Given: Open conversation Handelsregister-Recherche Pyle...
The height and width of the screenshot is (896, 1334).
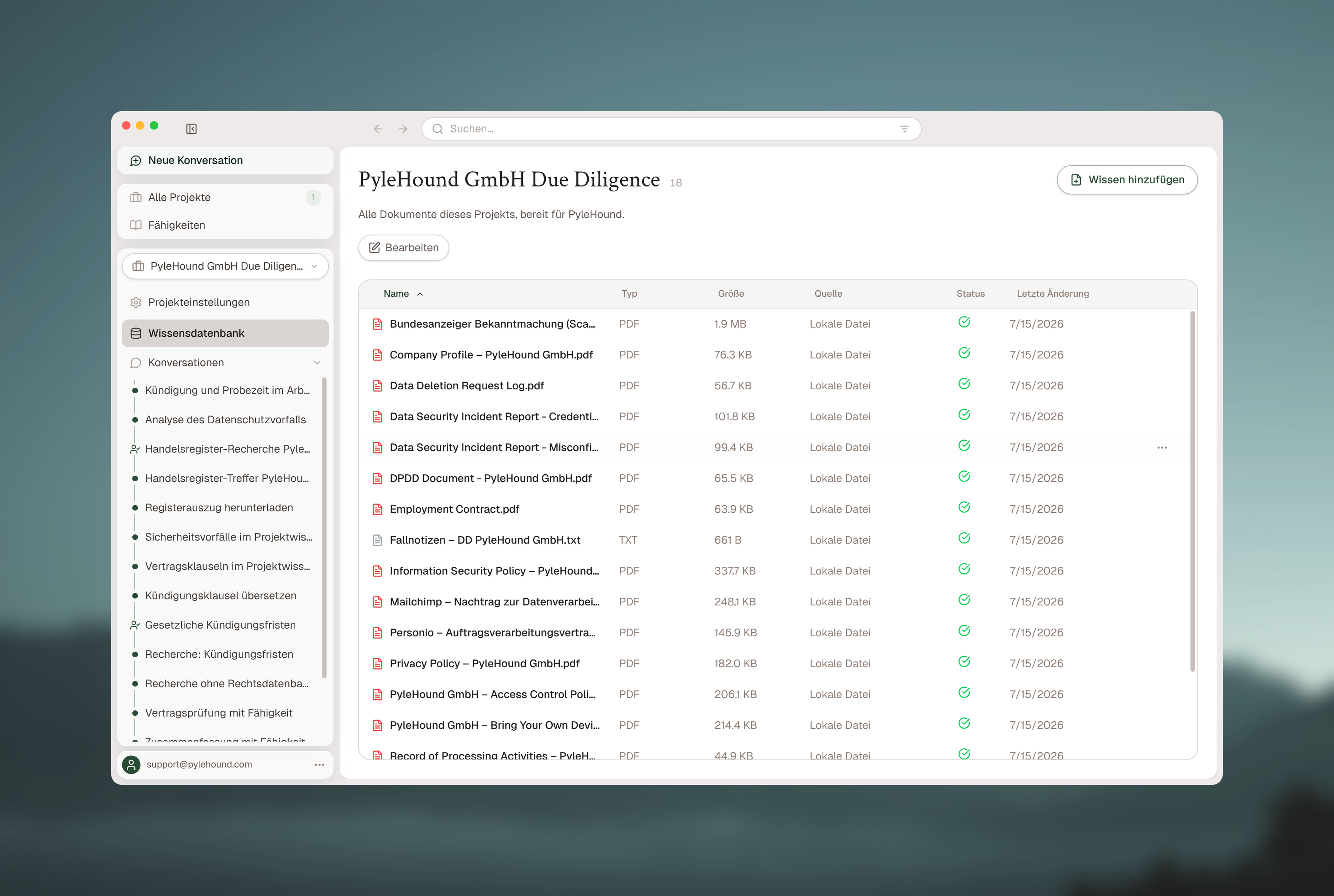Looking at the screenshot, I should coord(228,449).
